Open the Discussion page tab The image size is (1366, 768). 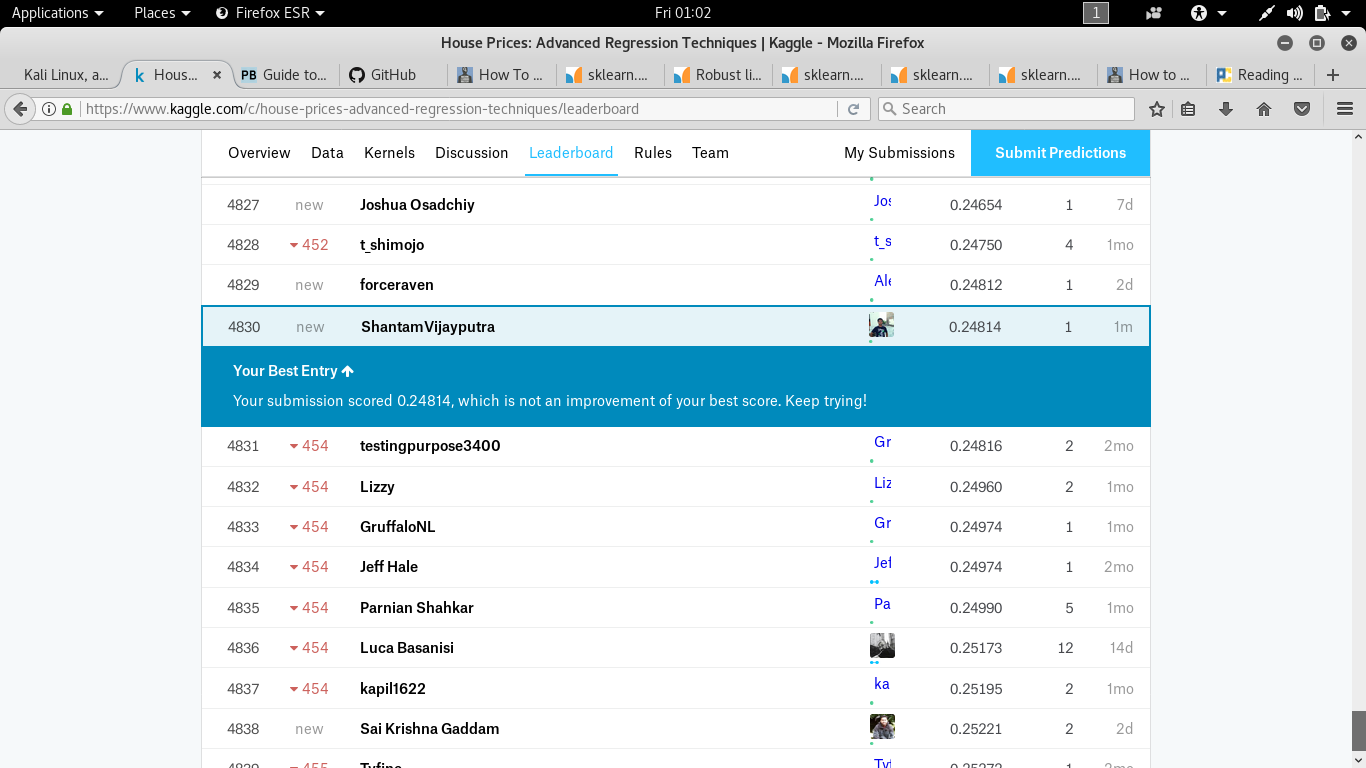[x=472, y=153]
